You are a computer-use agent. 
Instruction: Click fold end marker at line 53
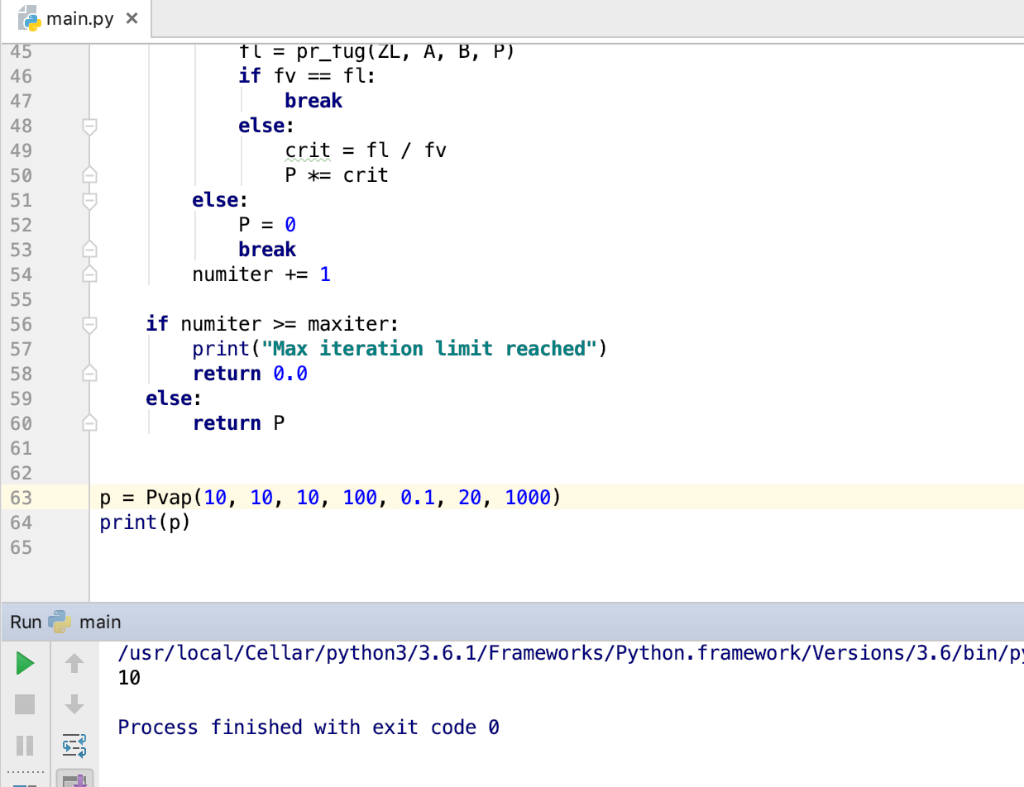pyautogui.click(x=90, y=249)
